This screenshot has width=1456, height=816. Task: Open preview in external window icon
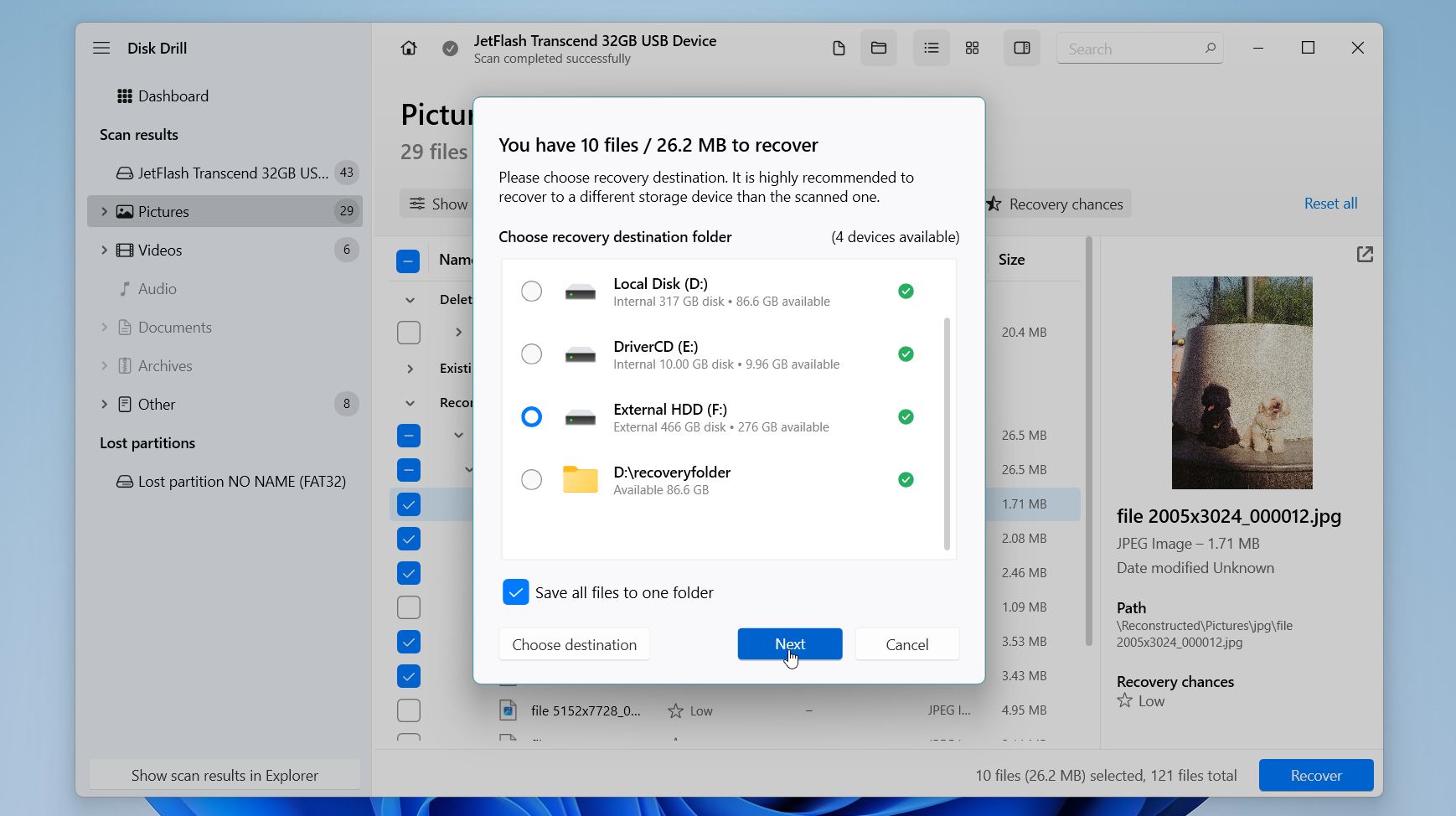point(1365,254)
